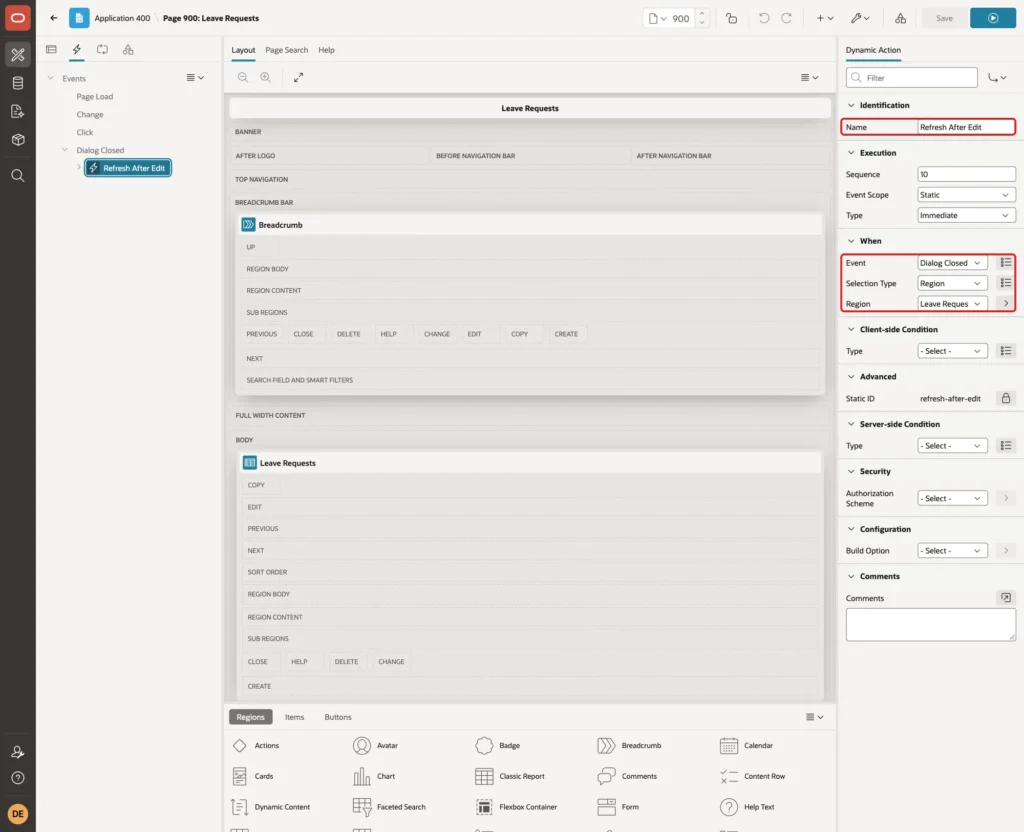Image resolution: width=1024 pixels, height=832 pixels.
Task: Collapse the Identification section
Action: click(x=851, y=105)
